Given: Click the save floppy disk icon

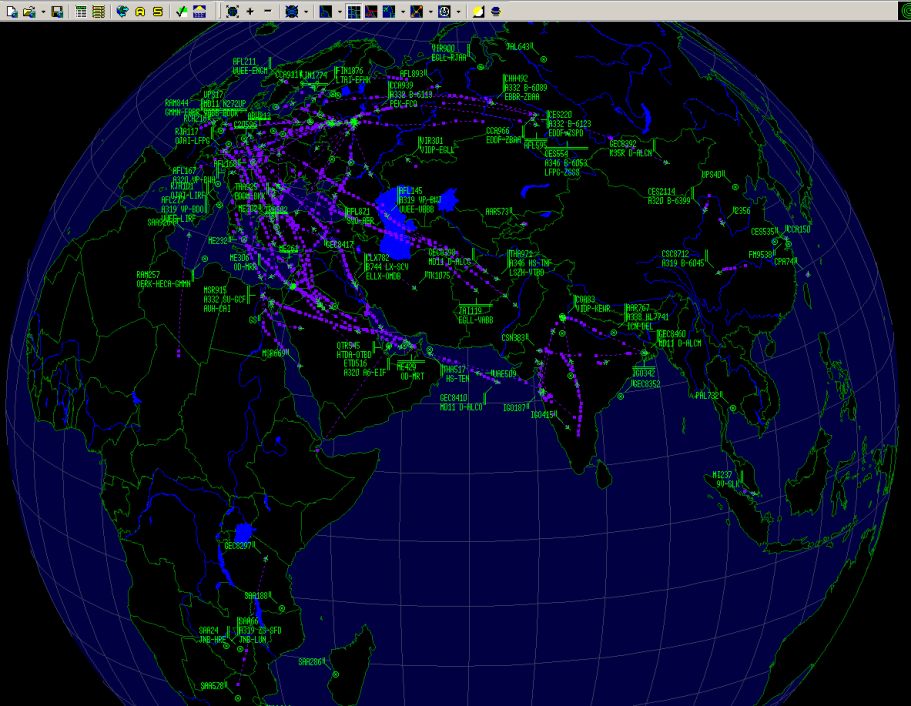Looking at the screenshot, I should [57, 11].
